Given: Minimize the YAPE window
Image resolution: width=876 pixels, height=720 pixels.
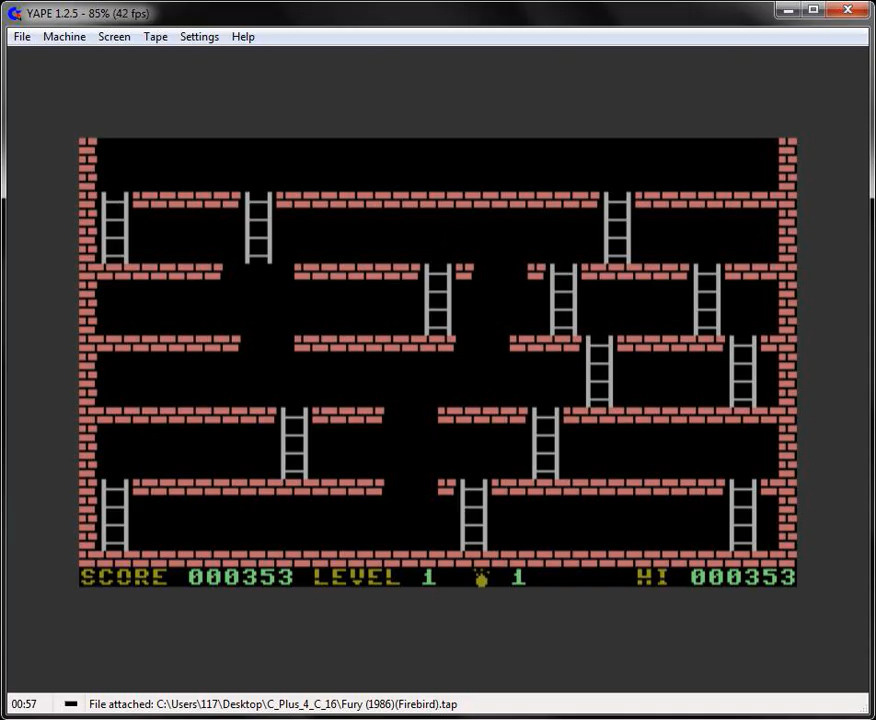Looking at the screenshot, I should tap(788, 10).
